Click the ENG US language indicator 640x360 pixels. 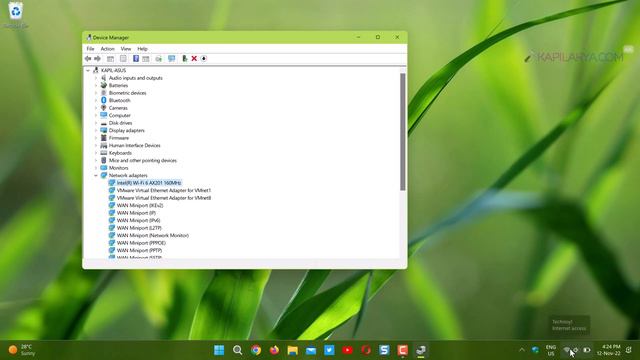[x=551, y=350]
